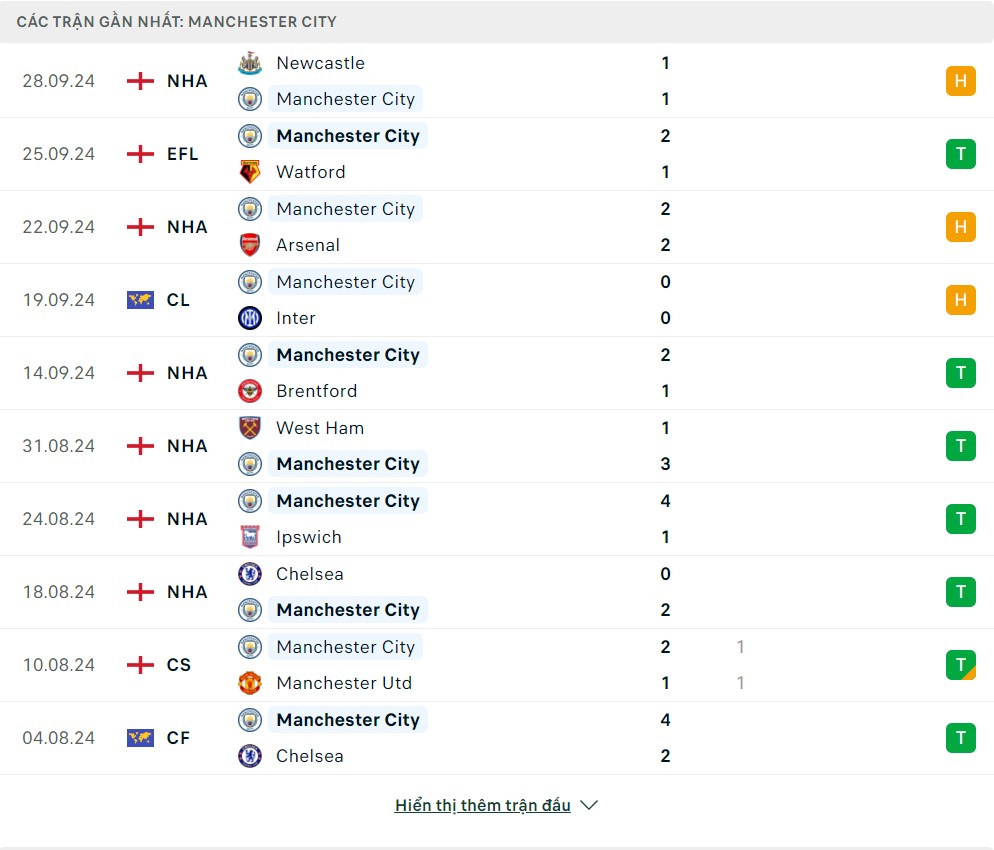Click the Ipswich club crest icon

(250, 537)
